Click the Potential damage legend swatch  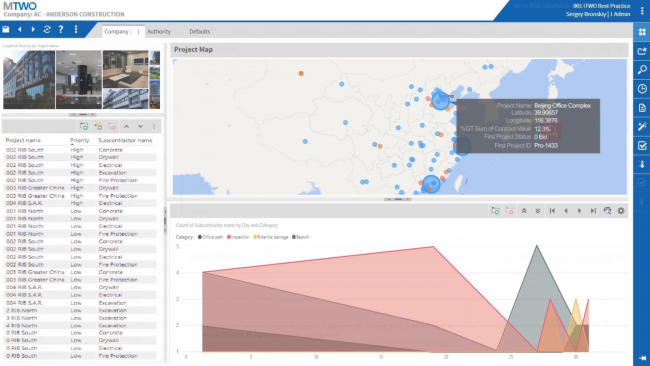pyautogui.click(x=255, y=237)
